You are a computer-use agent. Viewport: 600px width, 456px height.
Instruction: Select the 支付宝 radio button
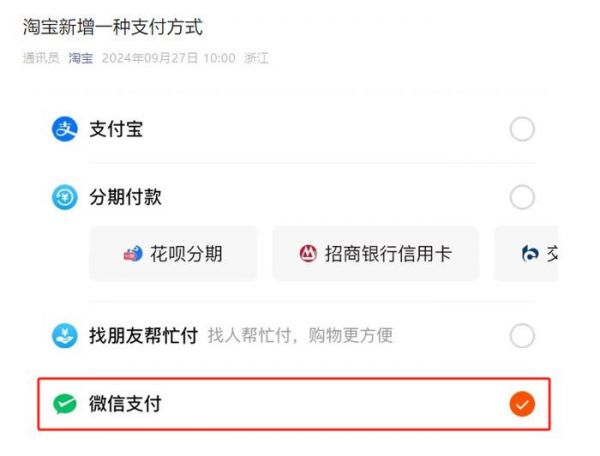522,129
